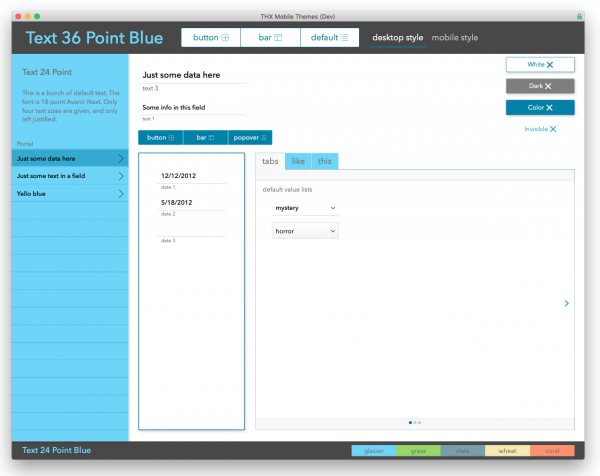Choose the glacier theme swatch
600x476 pixels.
tap(374, 451)
